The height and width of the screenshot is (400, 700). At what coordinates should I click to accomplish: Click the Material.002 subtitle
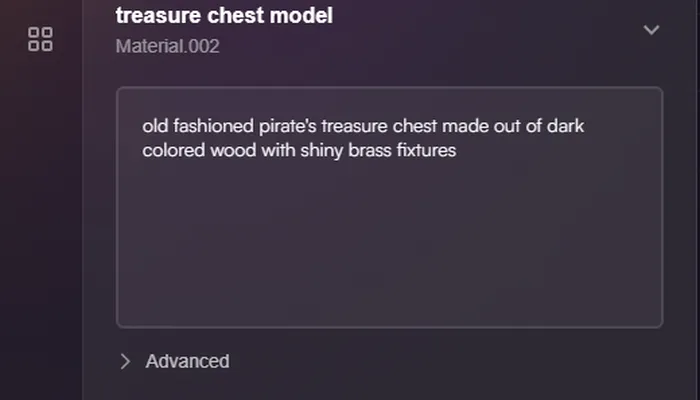(167, 46)
